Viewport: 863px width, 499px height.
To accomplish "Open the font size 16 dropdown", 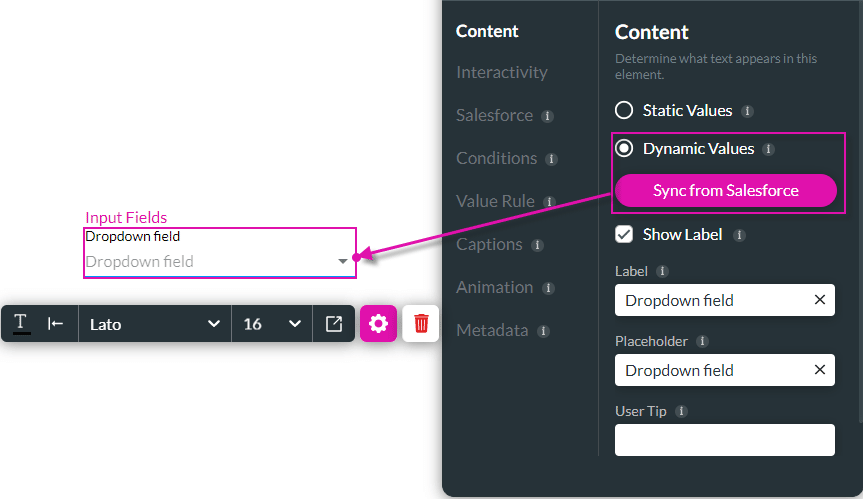I will tap(272, 323).
